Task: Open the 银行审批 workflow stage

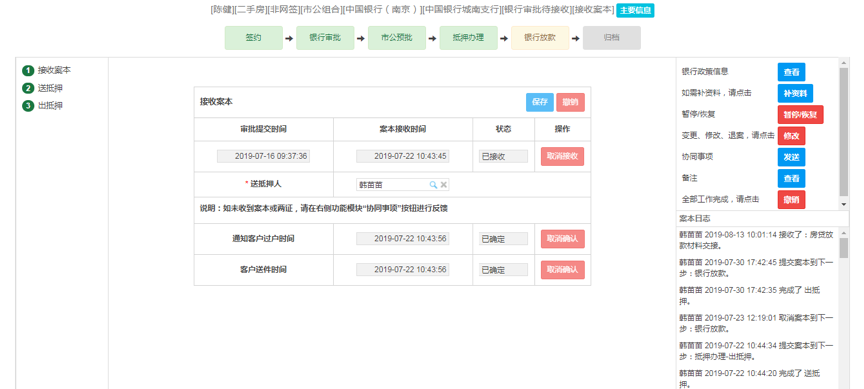Action: coord(325,38)
